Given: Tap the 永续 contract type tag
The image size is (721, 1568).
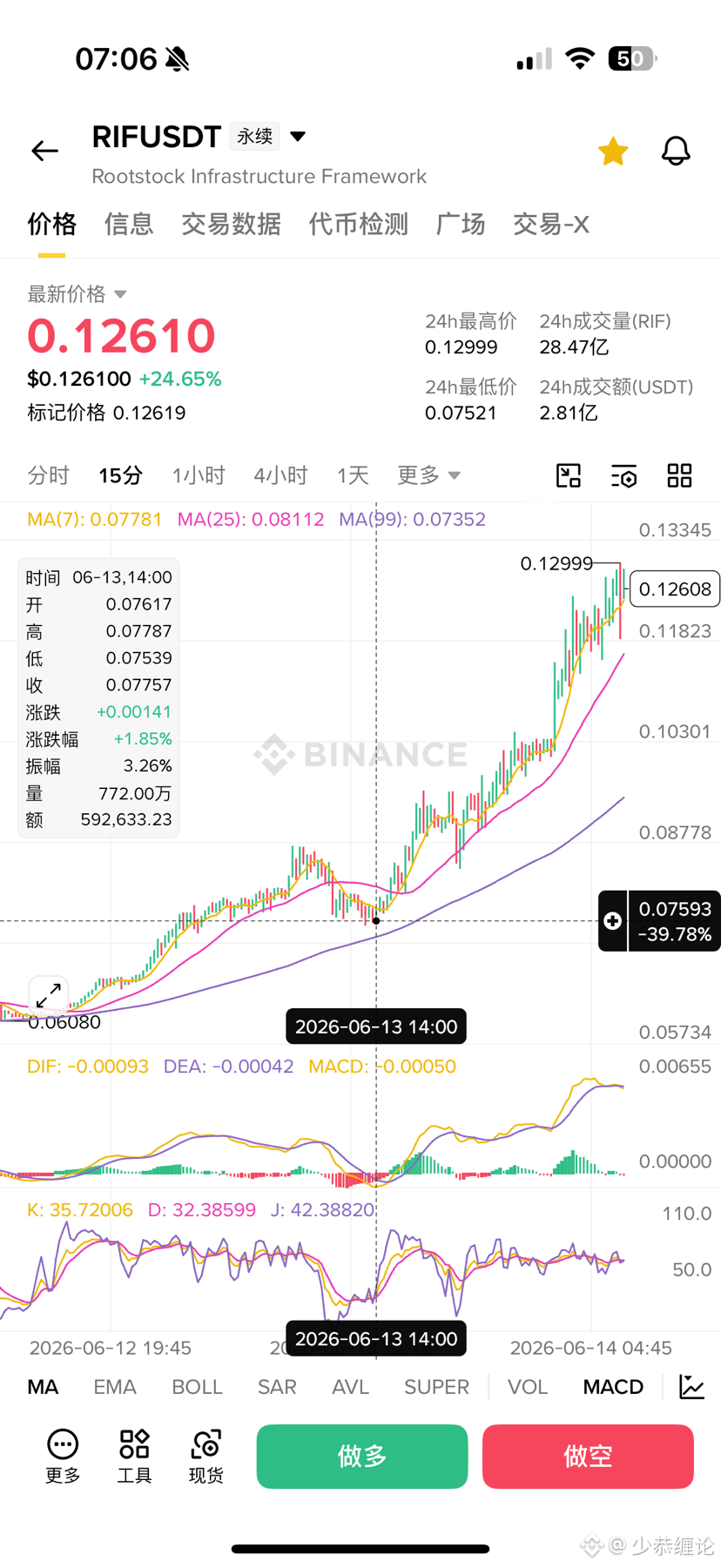Looking at the screenshot, I should [x=255, y=136].
